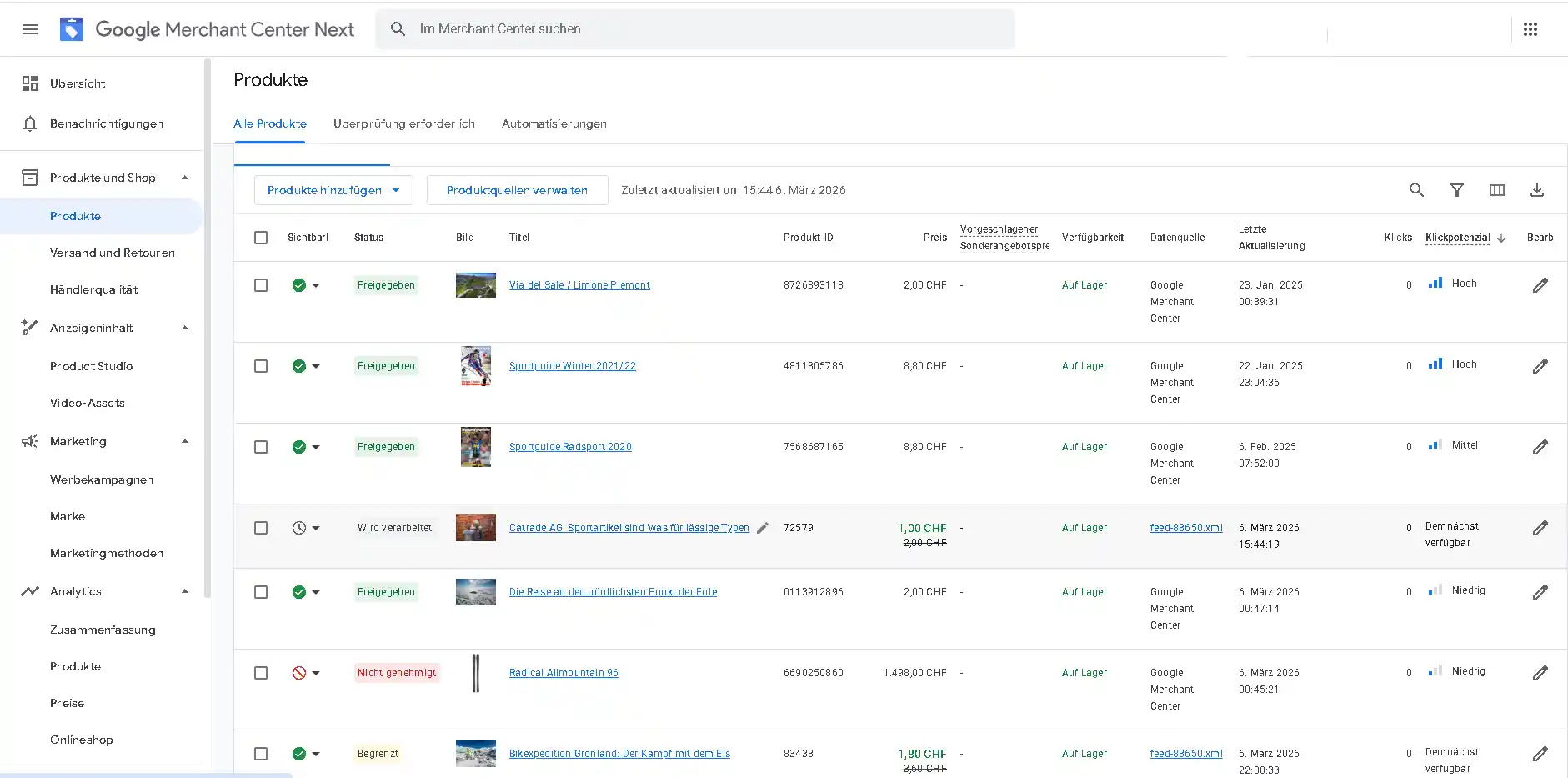Open the Automatisierungen tab
This screenshot has height=778, width=1568.
(x=554, y=123)
